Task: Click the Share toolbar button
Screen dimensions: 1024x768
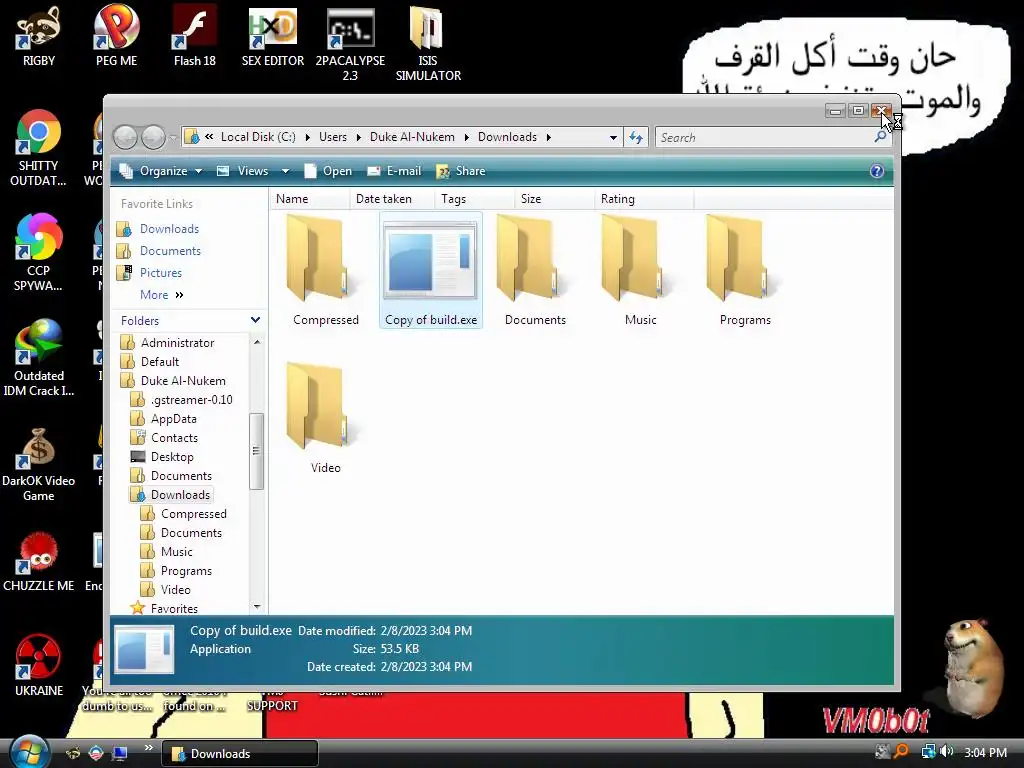Action: click(x=461, y=171)
